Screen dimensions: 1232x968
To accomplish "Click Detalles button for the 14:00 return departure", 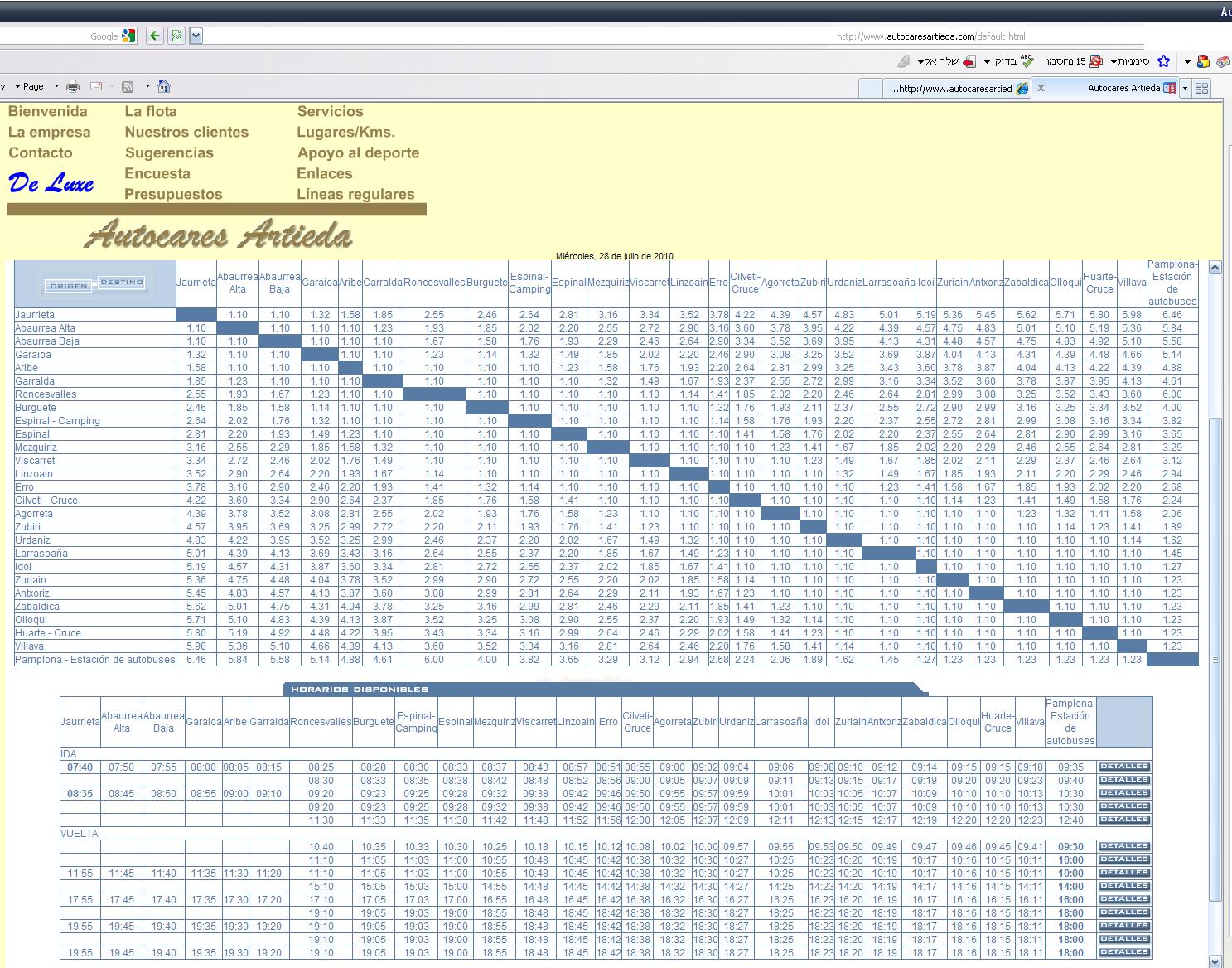I will pos(1124,886).
